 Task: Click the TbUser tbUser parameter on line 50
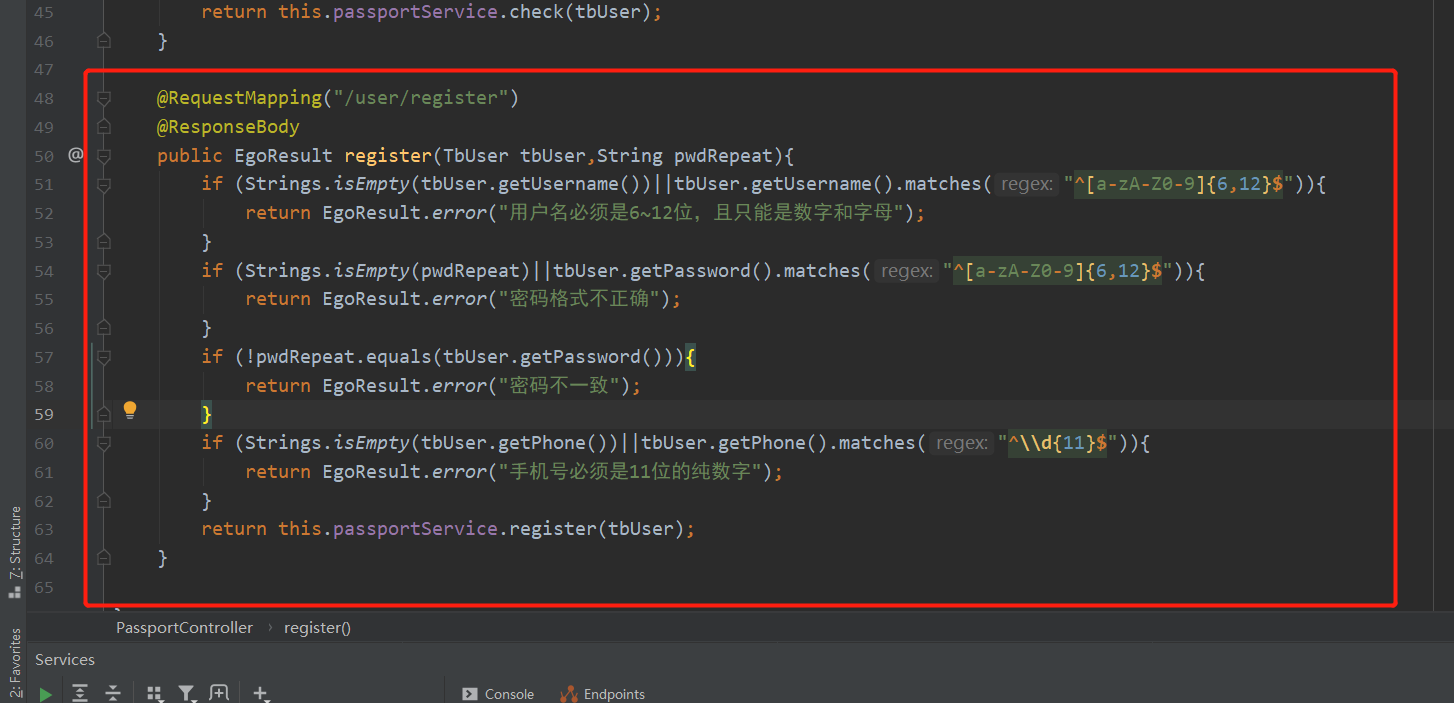(514, 156)
